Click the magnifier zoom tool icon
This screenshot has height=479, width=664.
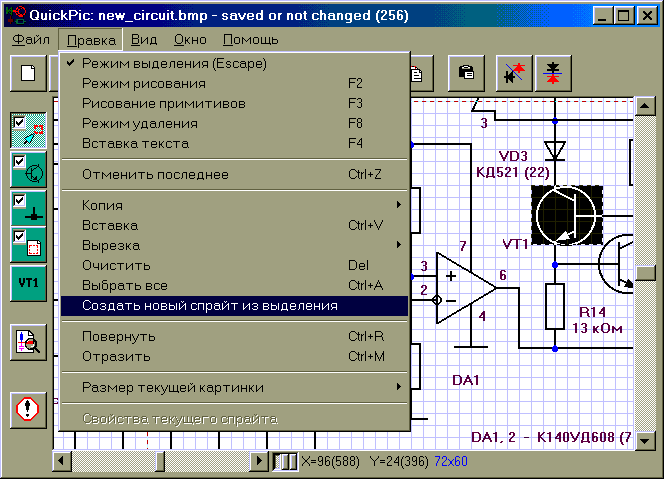coord(28,342)
